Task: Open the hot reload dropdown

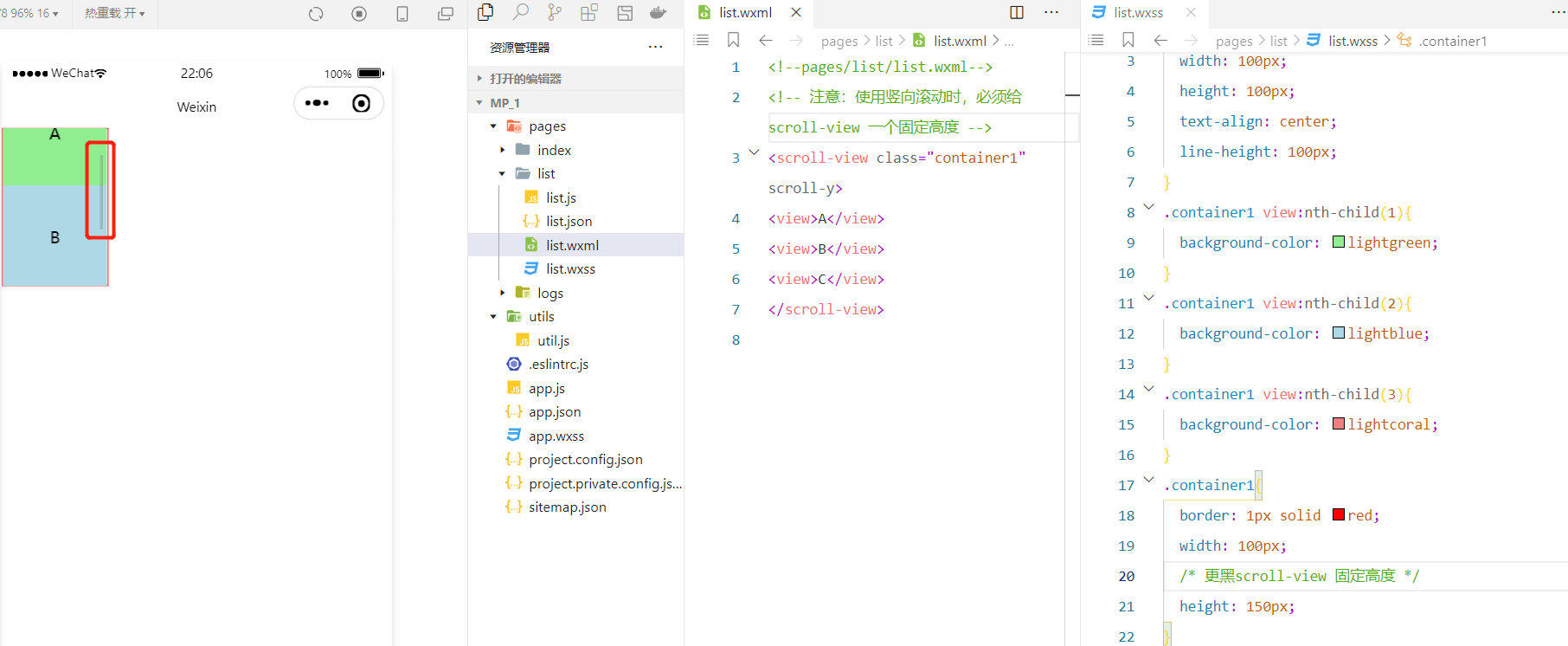Action: click(x=115, y=13)
